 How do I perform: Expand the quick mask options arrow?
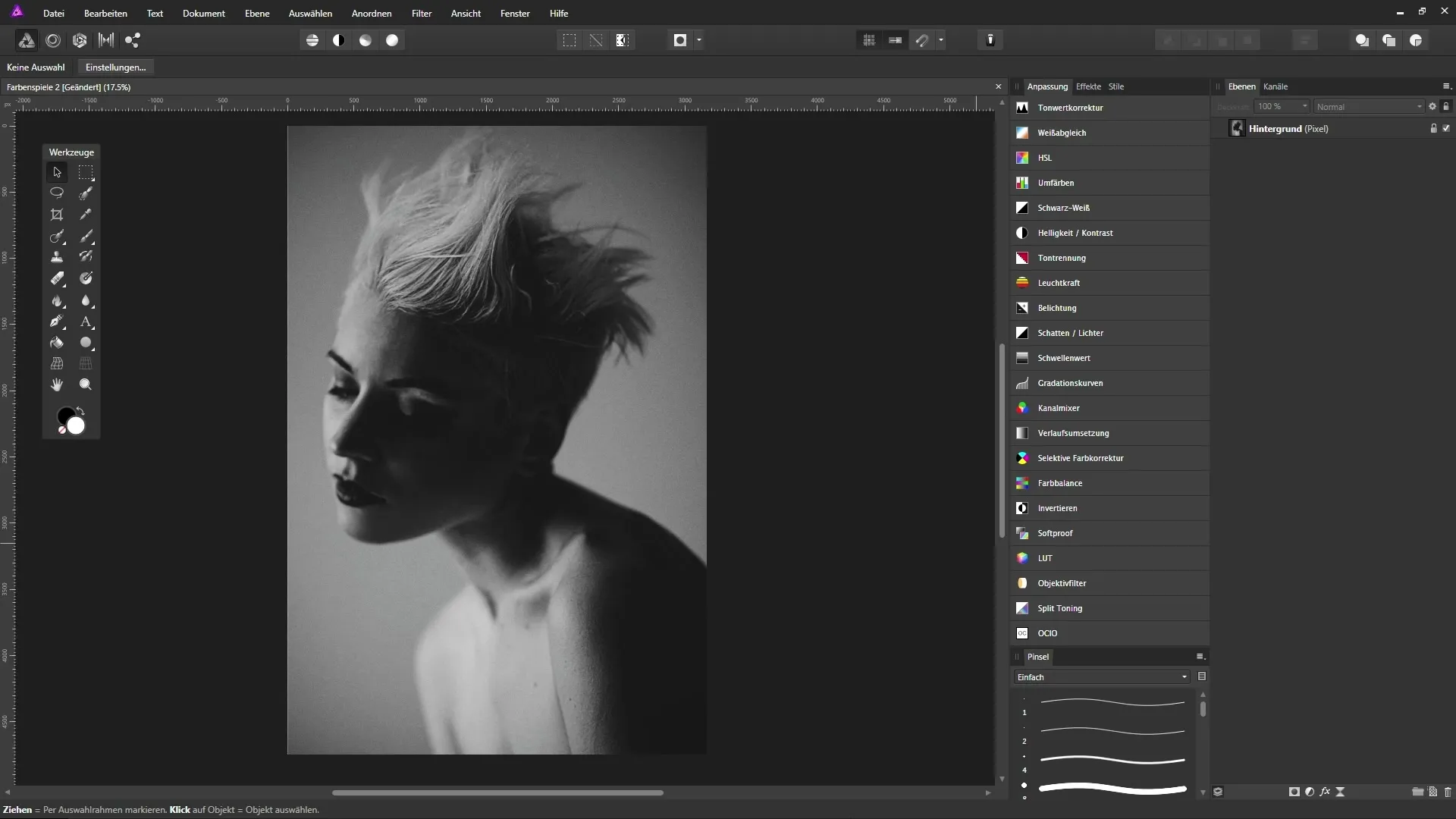coord(699,40)
